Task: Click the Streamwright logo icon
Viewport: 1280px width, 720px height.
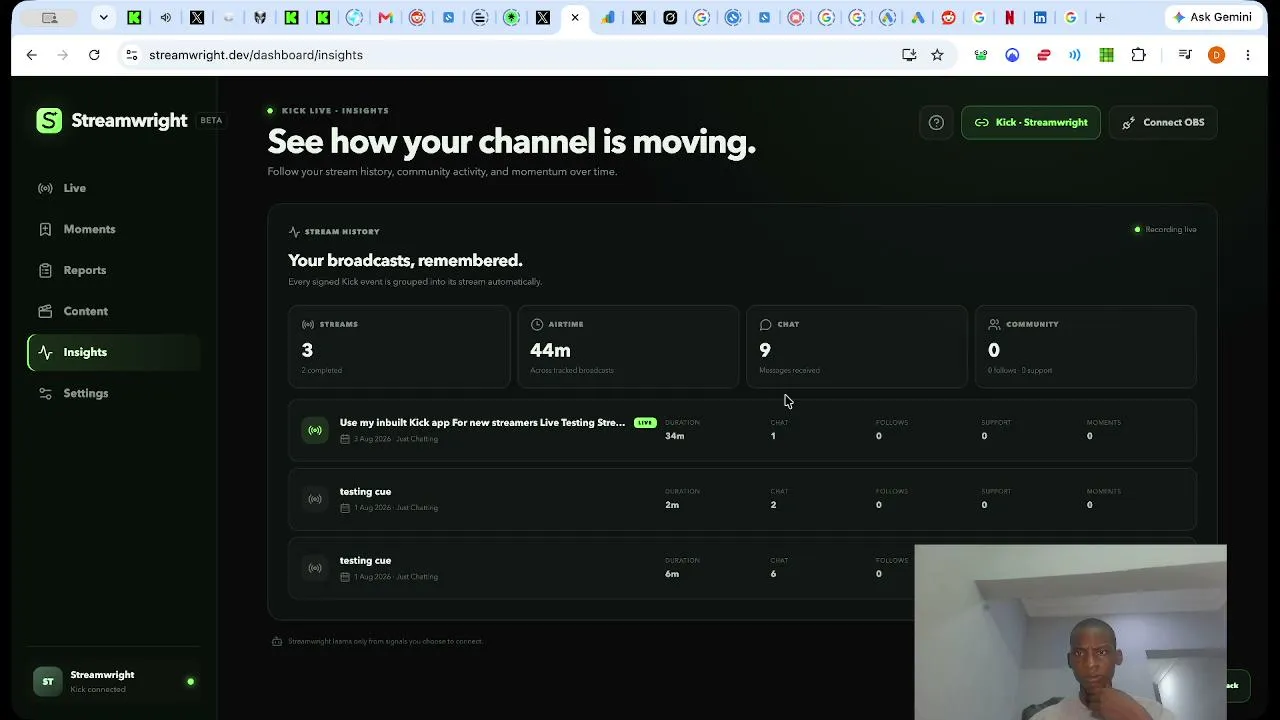Action: 49,121
